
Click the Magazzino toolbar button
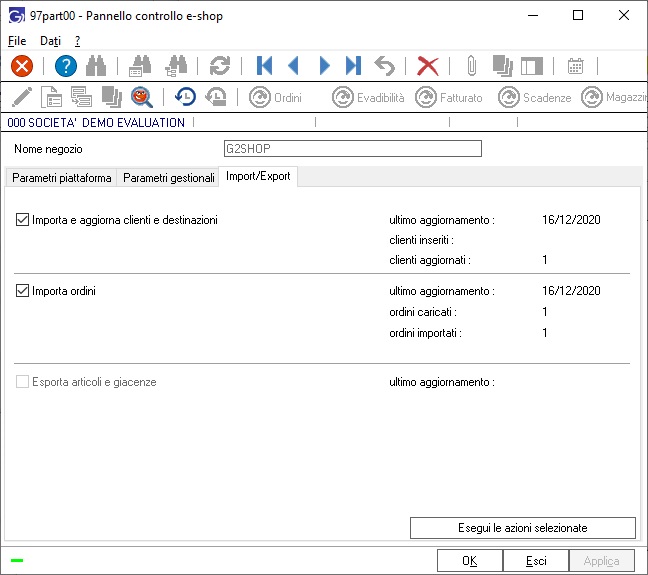click(x=614, y=98)
